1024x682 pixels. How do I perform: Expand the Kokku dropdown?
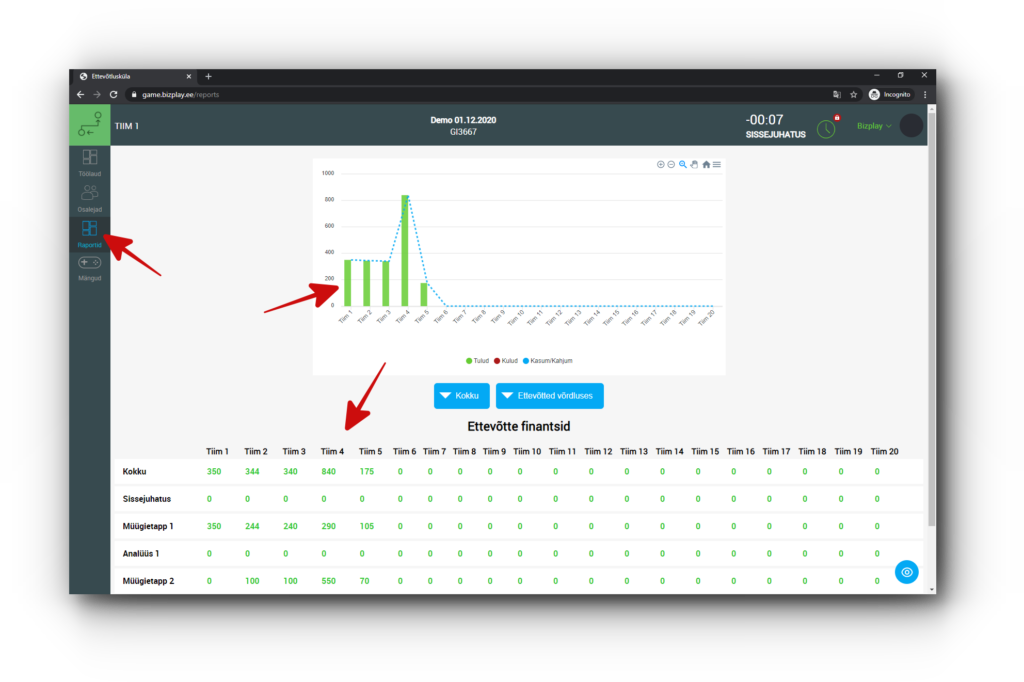(x=462, y=395)
